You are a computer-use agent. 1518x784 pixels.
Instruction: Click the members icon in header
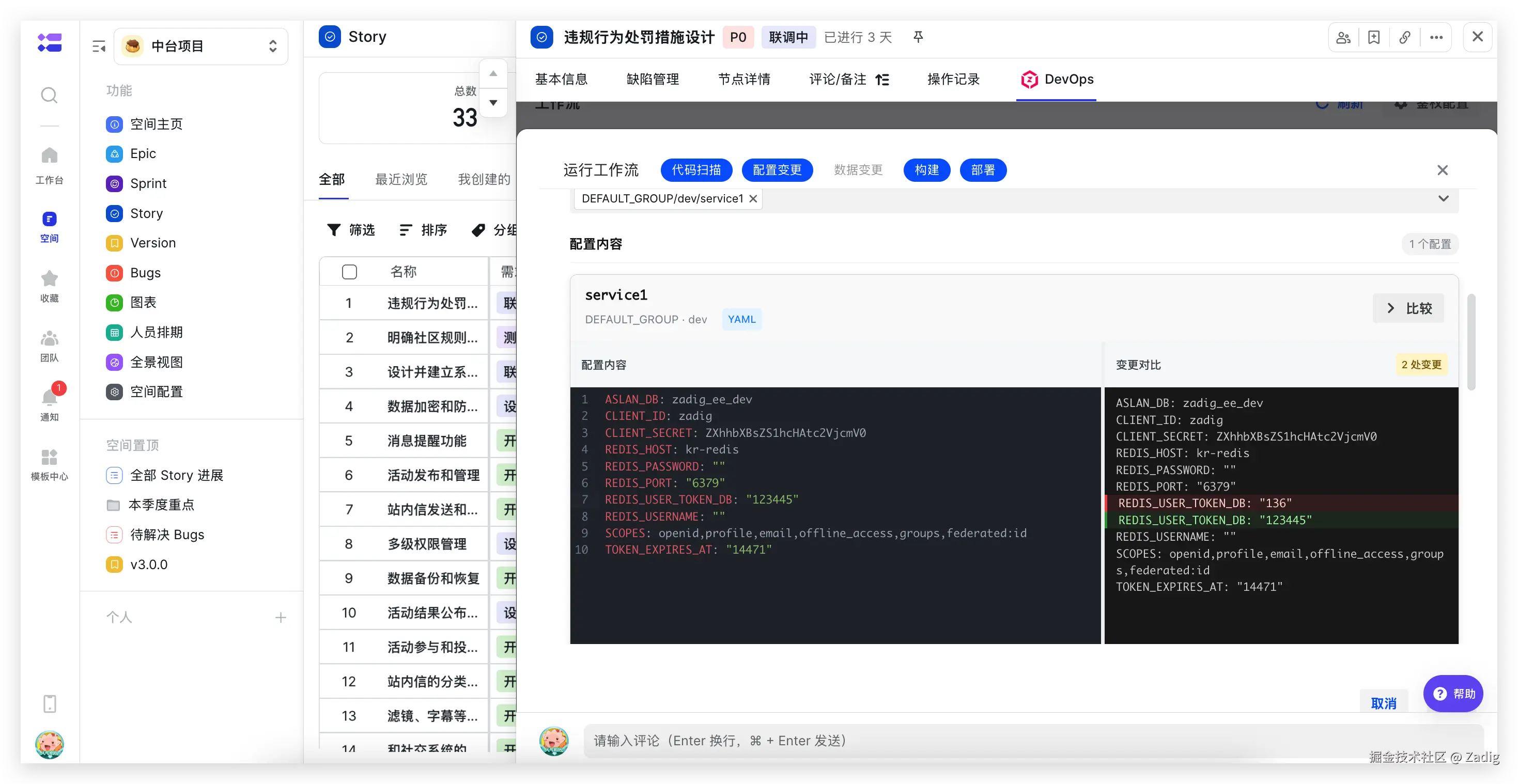[x=1343, y=38]
